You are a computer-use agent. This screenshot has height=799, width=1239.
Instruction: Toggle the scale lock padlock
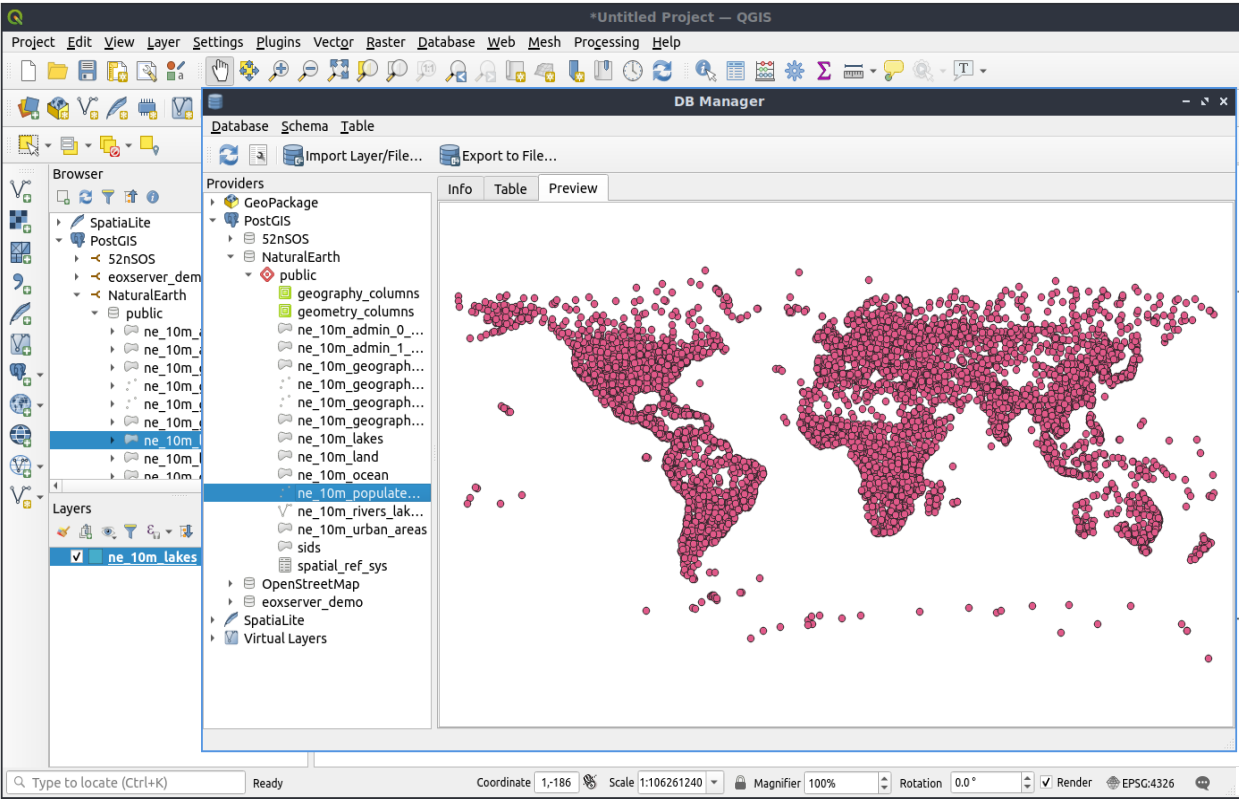pyautogui.click(x=740, y=782)
